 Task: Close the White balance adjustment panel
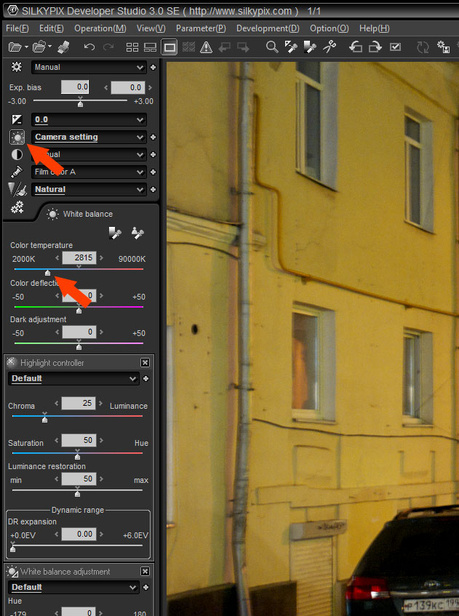(145, 571)
